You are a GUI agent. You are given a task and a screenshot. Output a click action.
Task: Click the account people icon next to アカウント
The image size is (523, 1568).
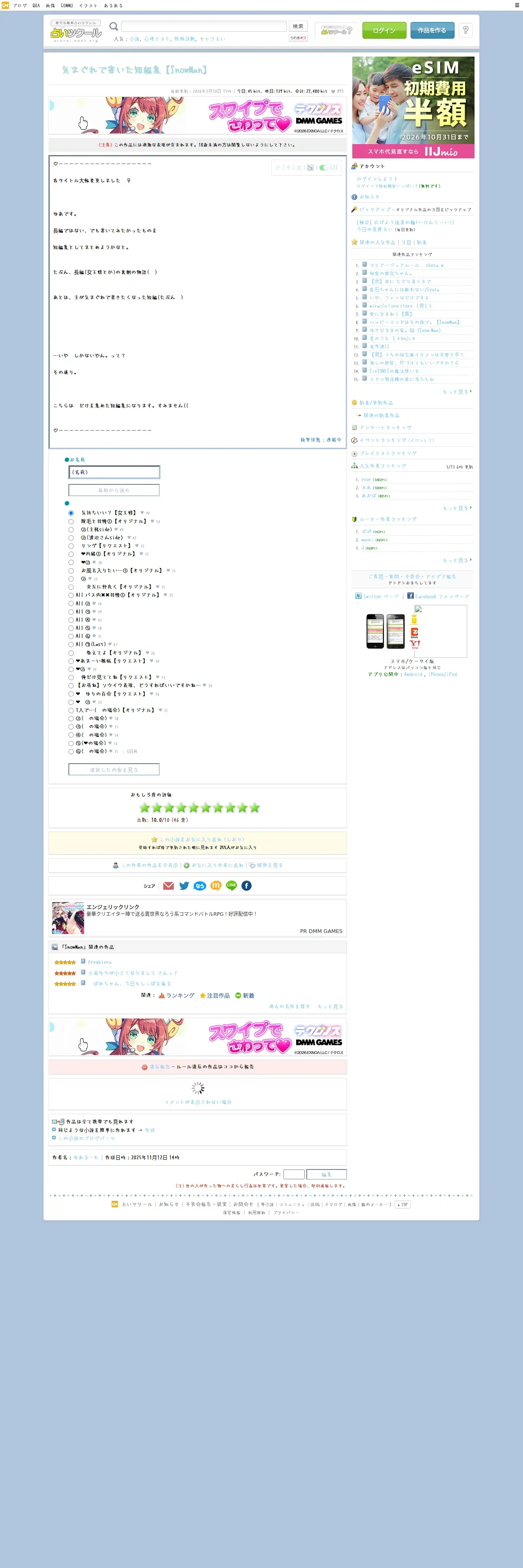354,166
